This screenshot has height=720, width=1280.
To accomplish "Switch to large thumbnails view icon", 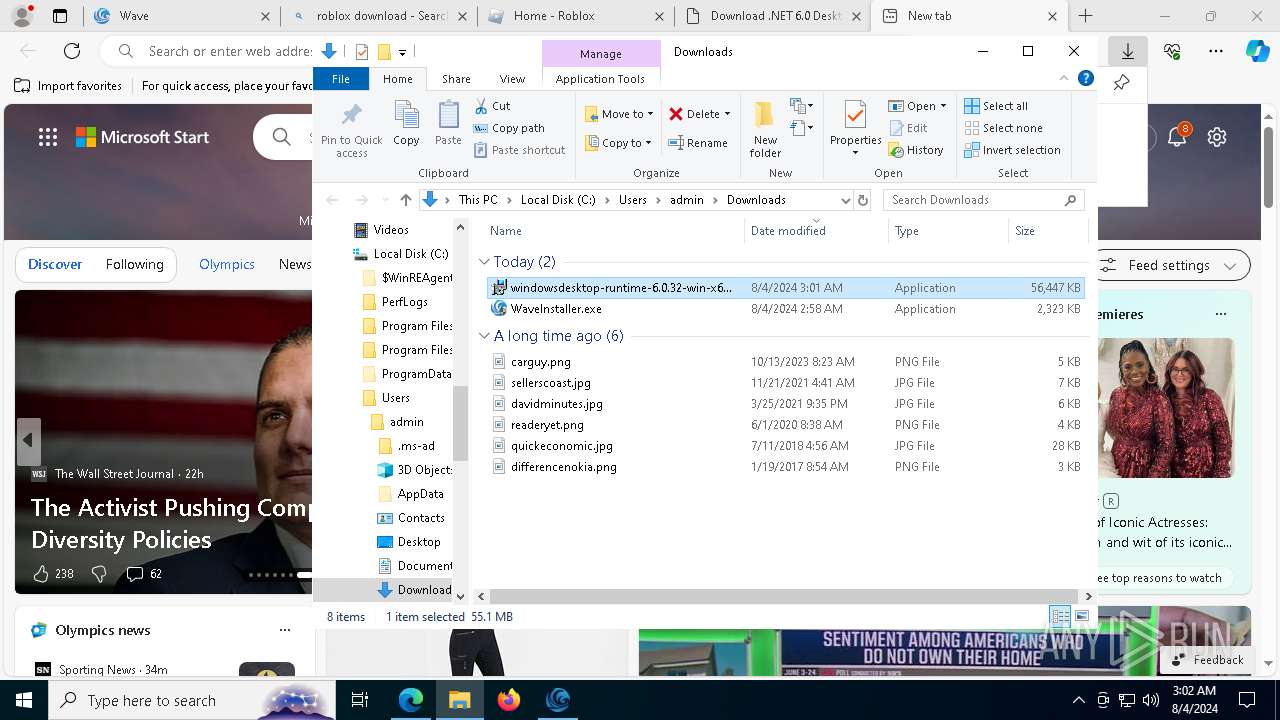I will (1081, 616).
